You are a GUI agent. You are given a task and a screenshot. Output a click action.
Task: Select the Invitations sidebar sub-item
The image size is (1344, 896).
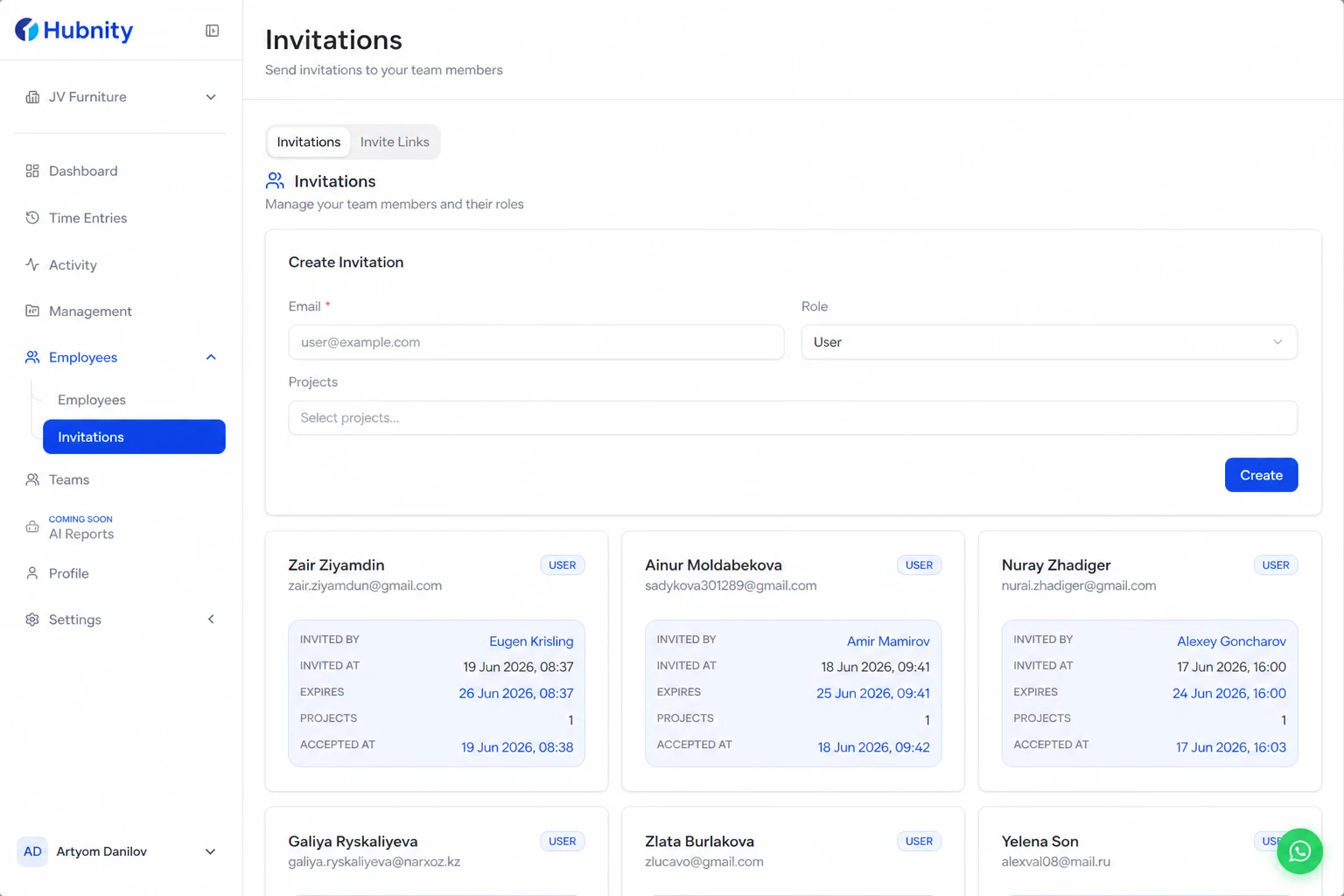tap(134, 437)
